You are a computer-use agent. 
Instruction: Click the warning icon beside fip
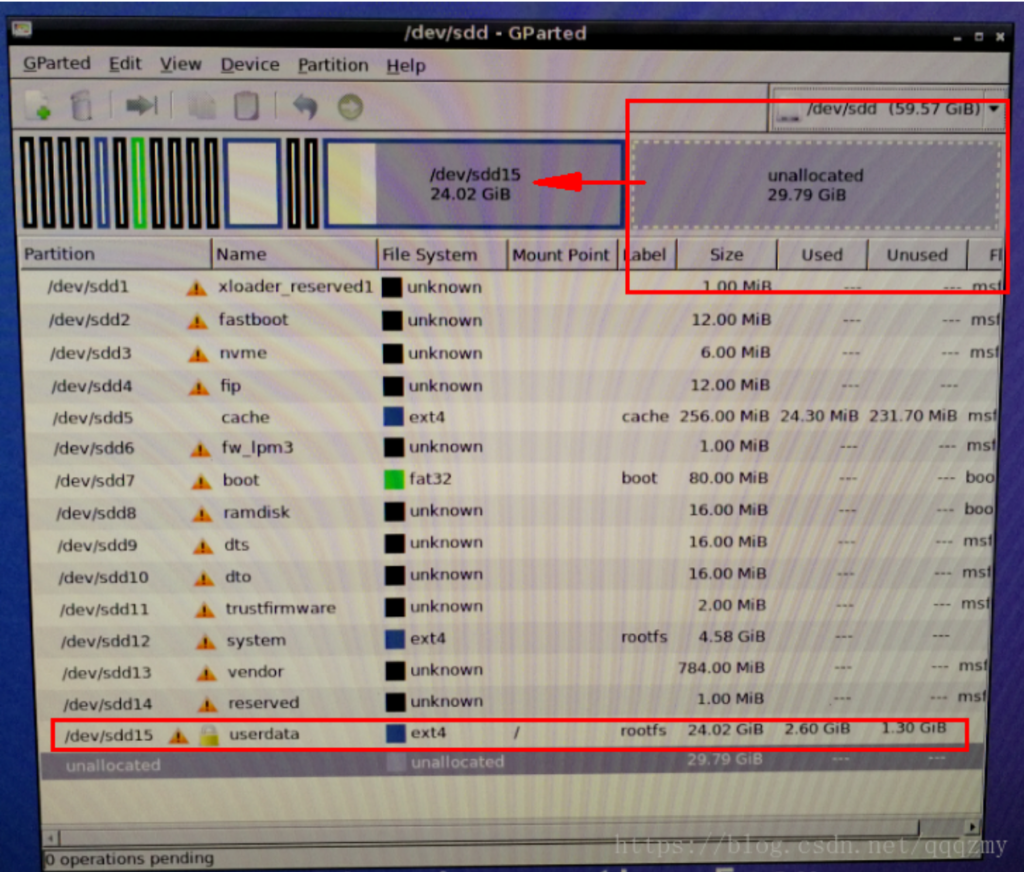[199, 387]
